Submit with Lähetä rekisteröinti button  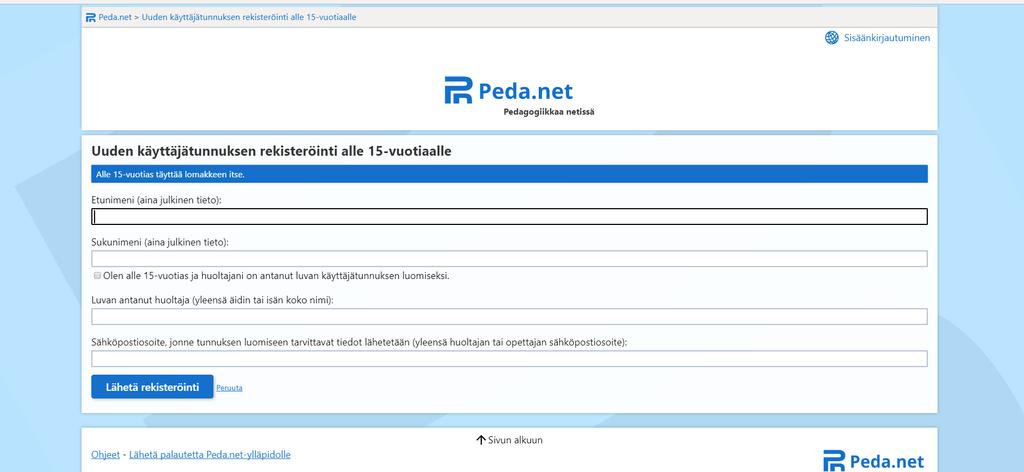click(x=152, y=386)
